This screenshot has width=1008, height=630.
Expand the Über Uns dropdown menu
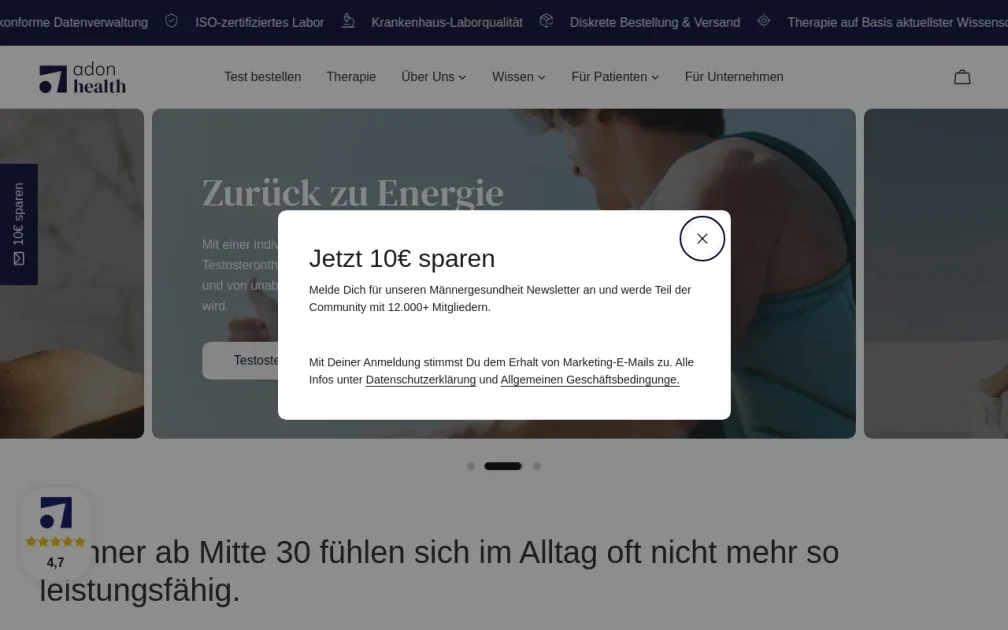(x=433, y=77)
